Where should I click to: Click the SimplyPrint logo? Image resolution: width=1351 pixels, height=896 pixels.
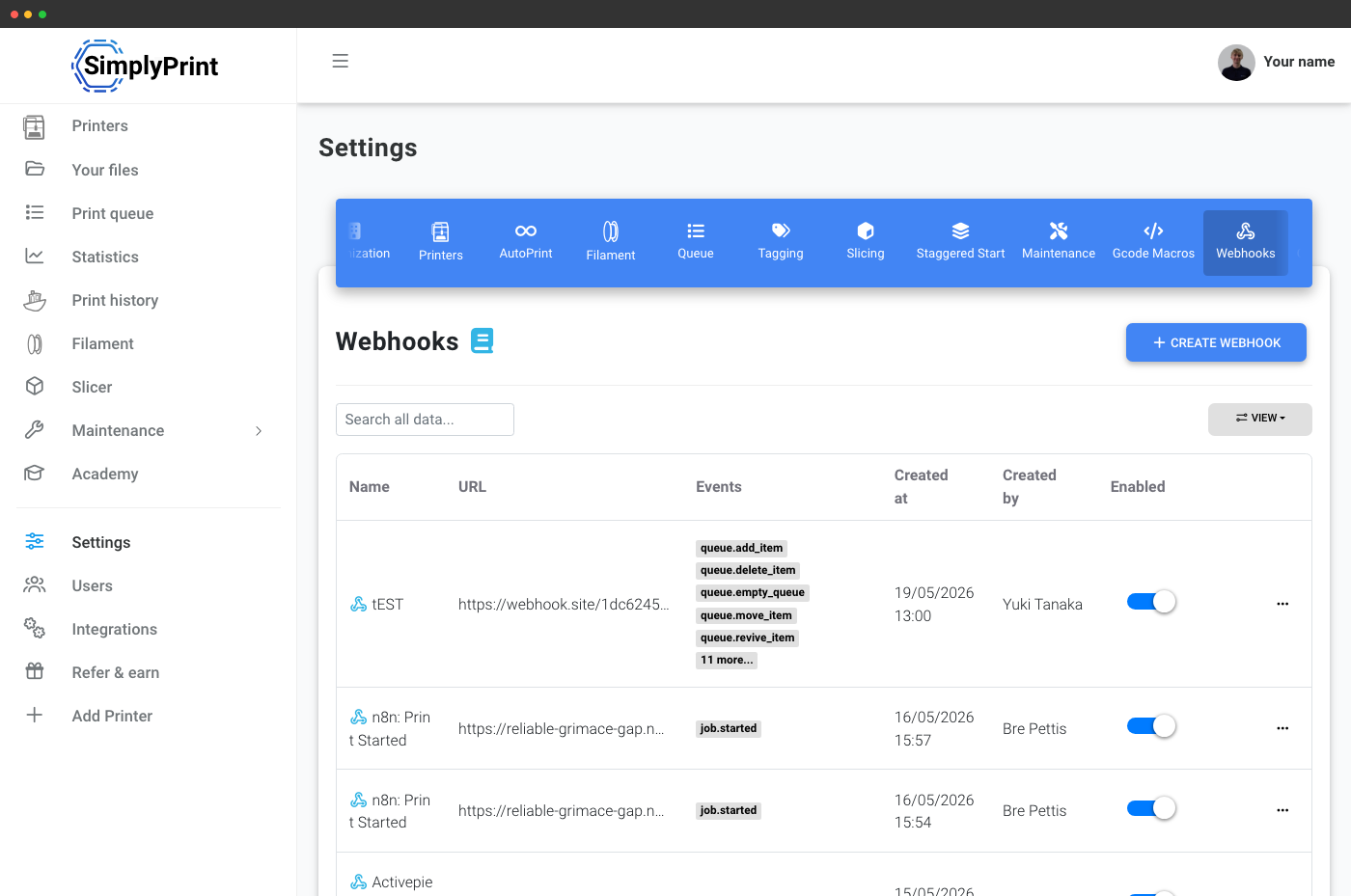[x=146, y=66]
